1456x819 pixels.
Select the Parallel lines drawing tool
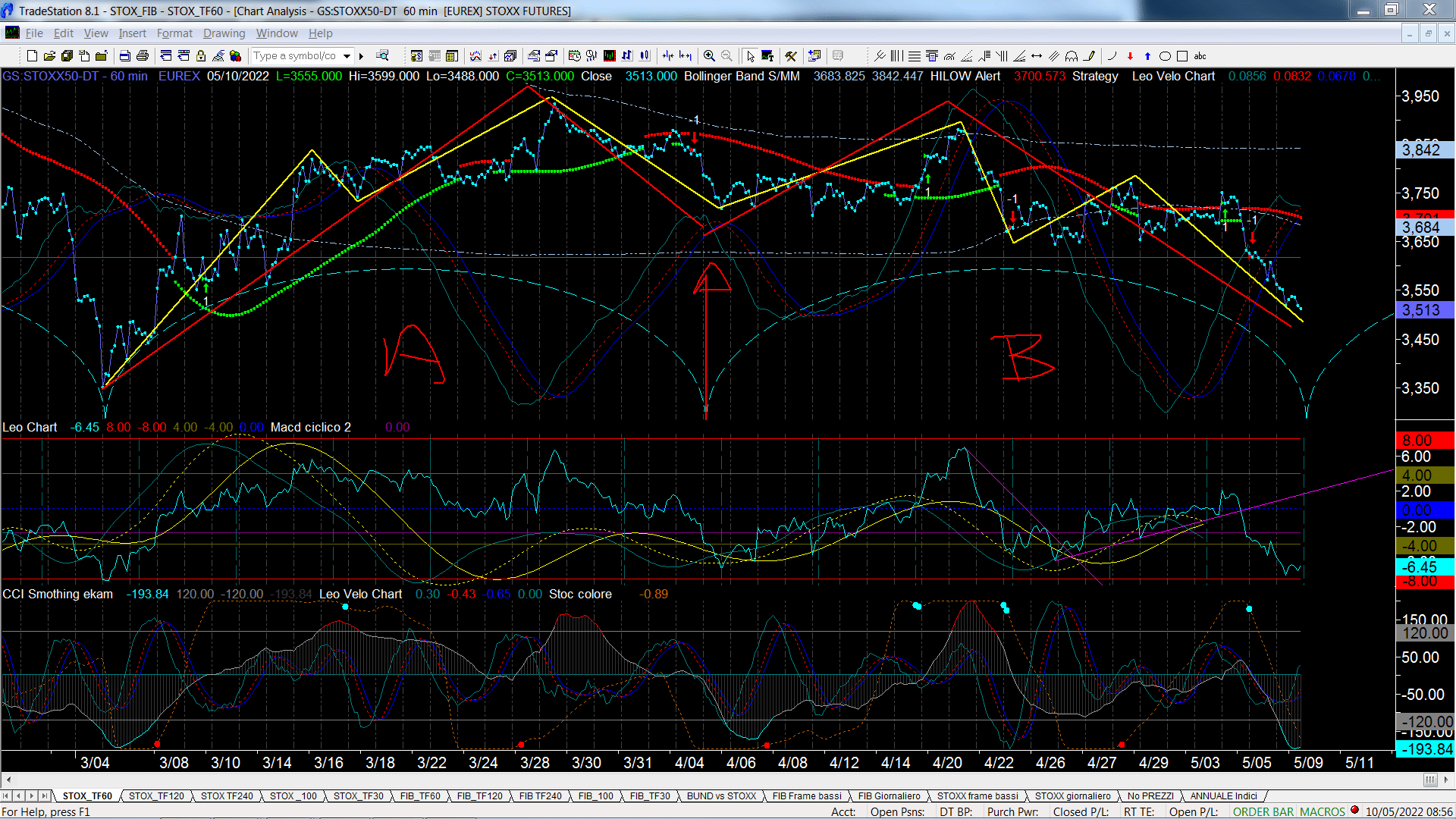click(x=1054, y=55)
